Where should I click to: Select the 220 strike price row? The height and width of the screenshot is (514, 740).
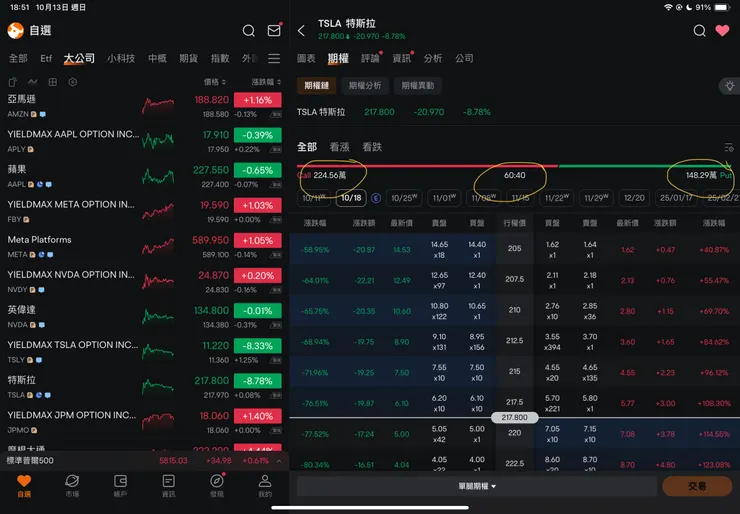[x=514, y=433]
